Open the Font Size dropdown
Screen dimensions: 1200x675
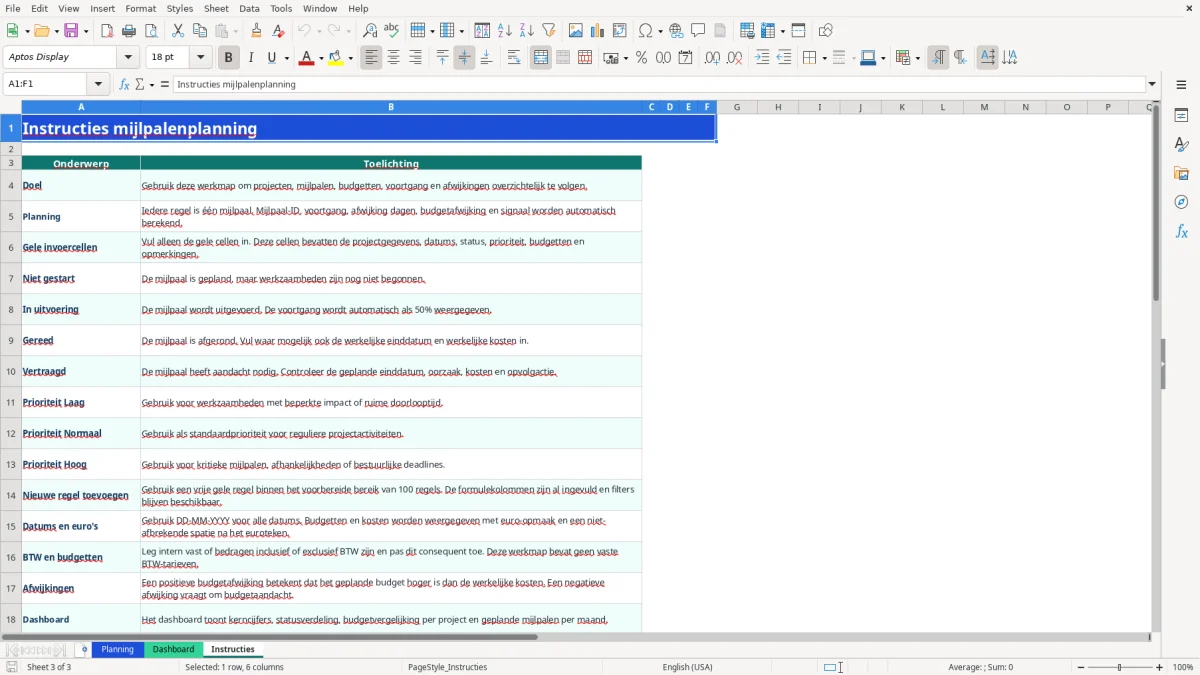200,57
